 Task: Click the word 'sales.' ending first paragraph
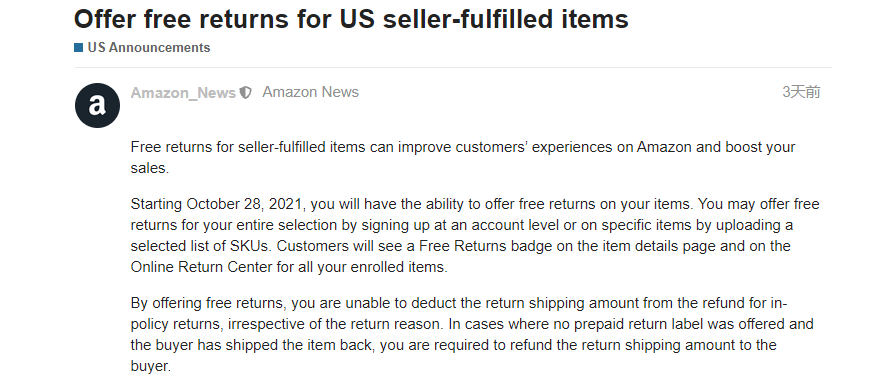[150, 168]
